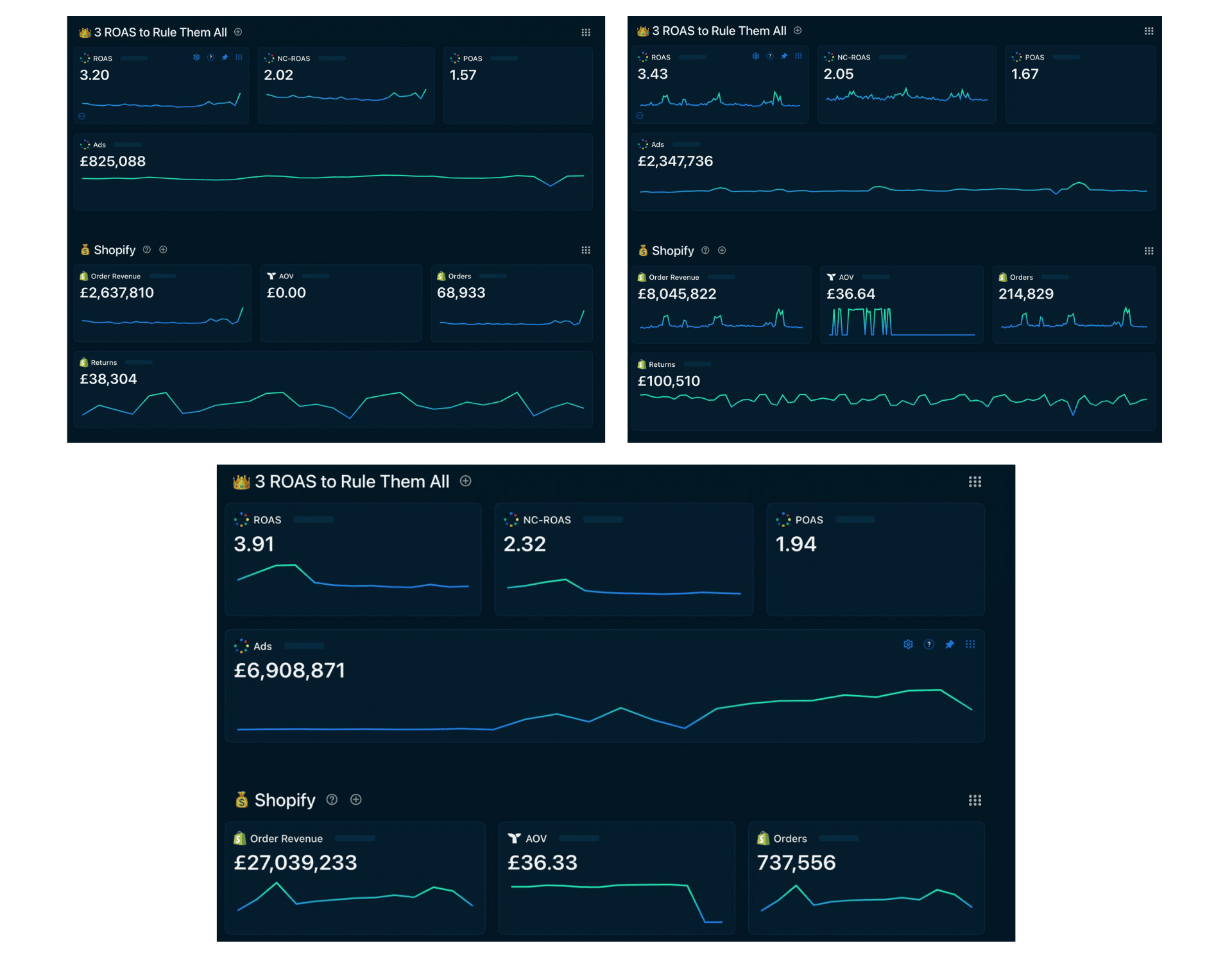Click plus icon beside bottom ROAS section title
Viewport: 1232px width, 962px height.
[x=466, y=481]
